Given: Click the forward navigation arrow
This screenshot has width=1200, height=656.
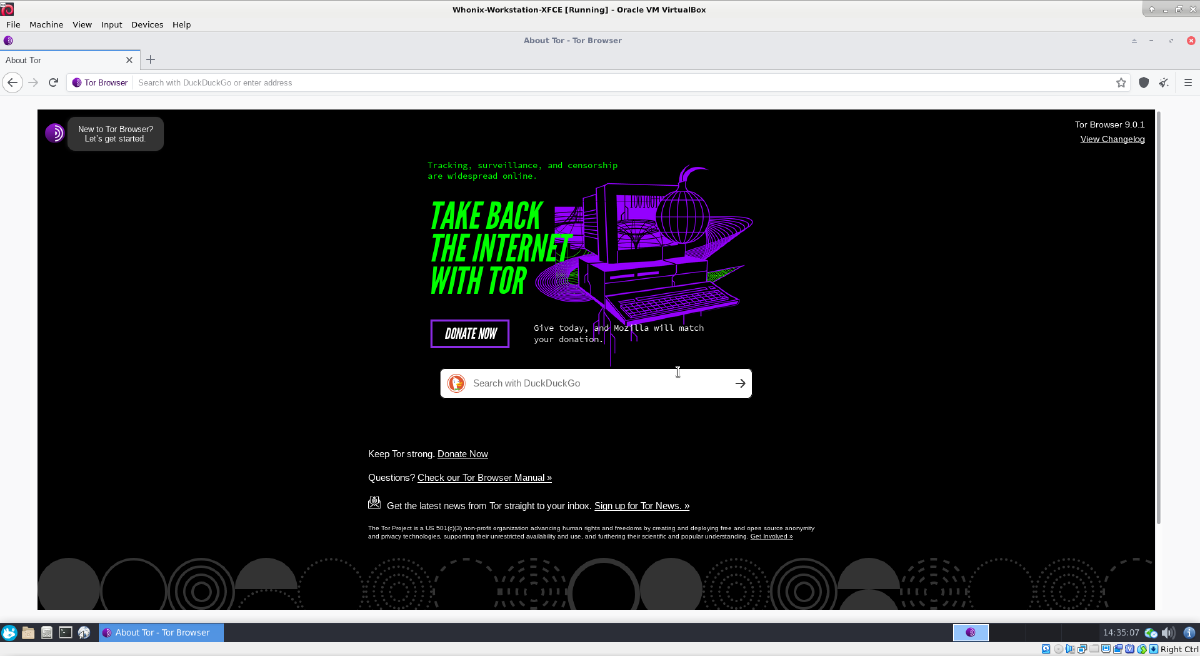Looking at the screenshot, I should tap(33, 82).
